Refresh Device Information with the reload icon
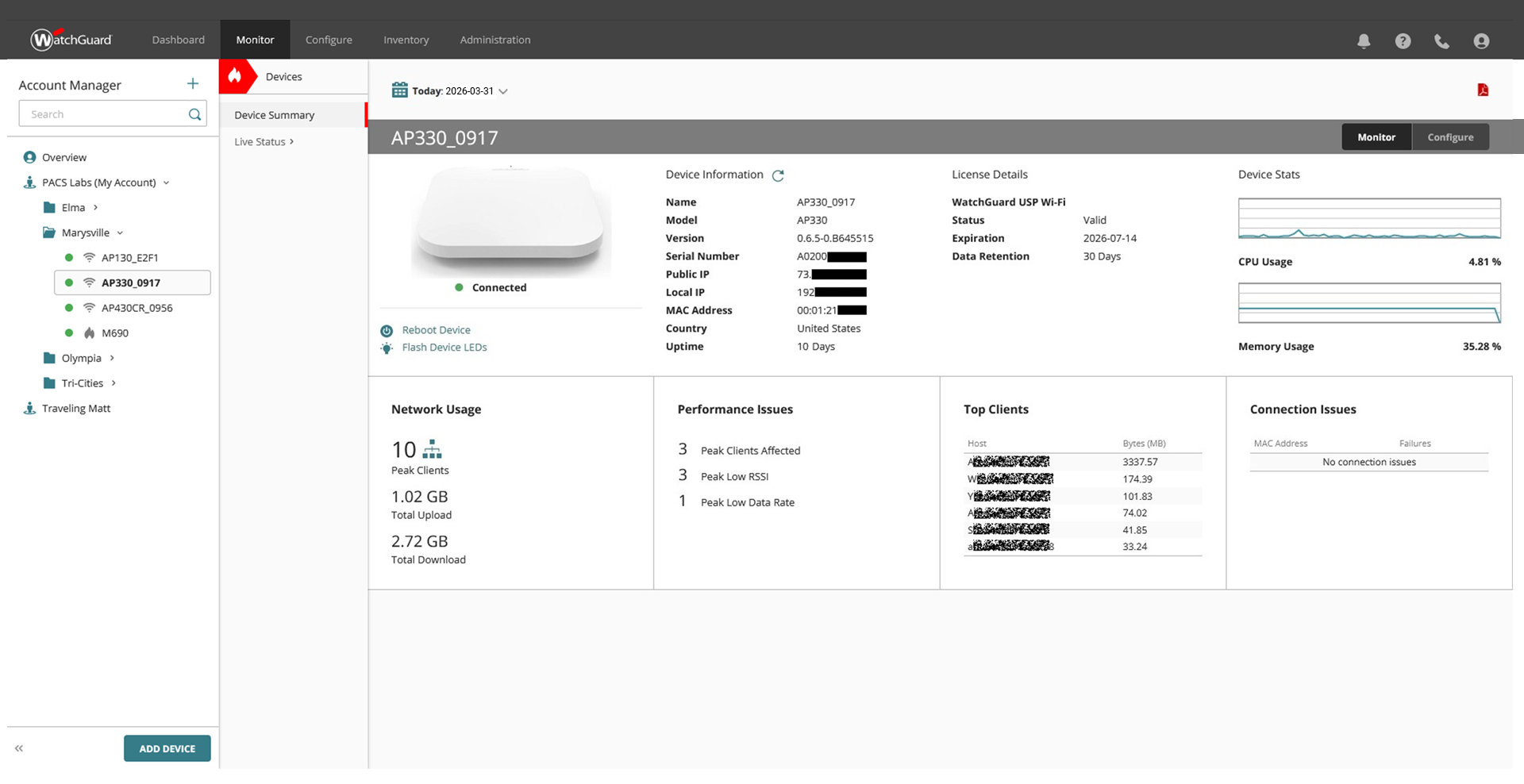The height and width of the screenshot is (784, 1524). [778, 175]
